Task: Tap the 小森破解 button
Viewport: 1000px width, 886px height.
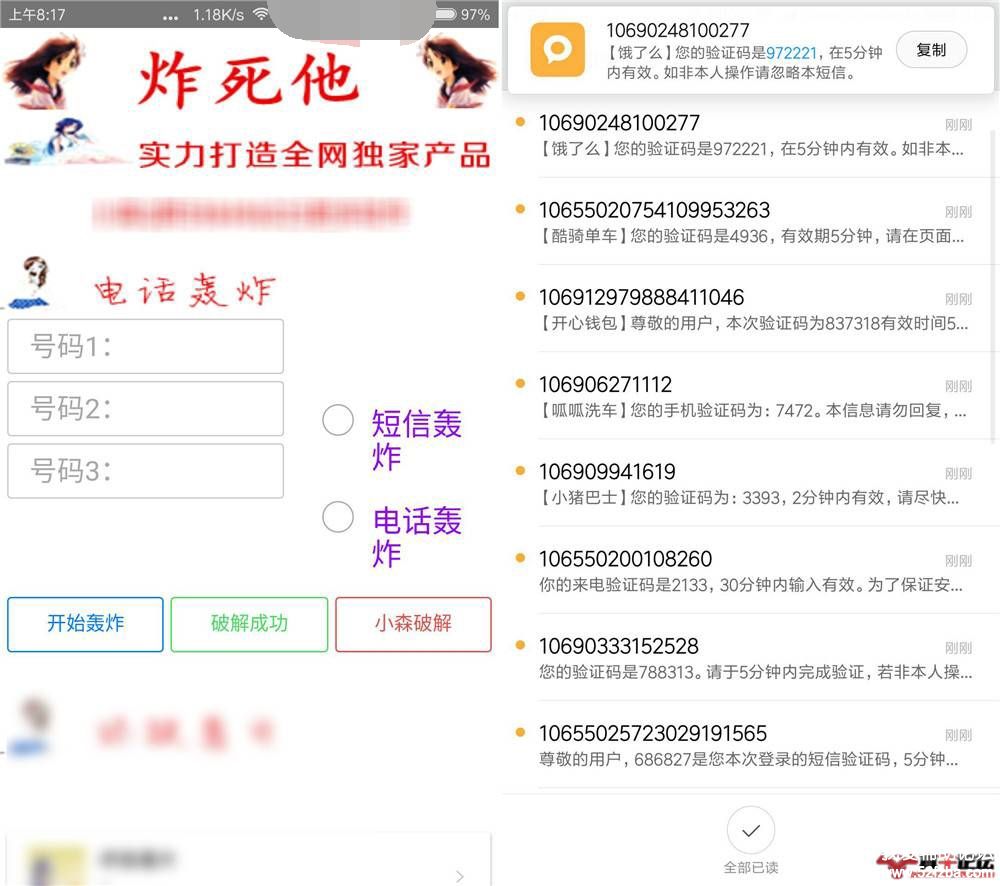Action: (x=413, y=624)
